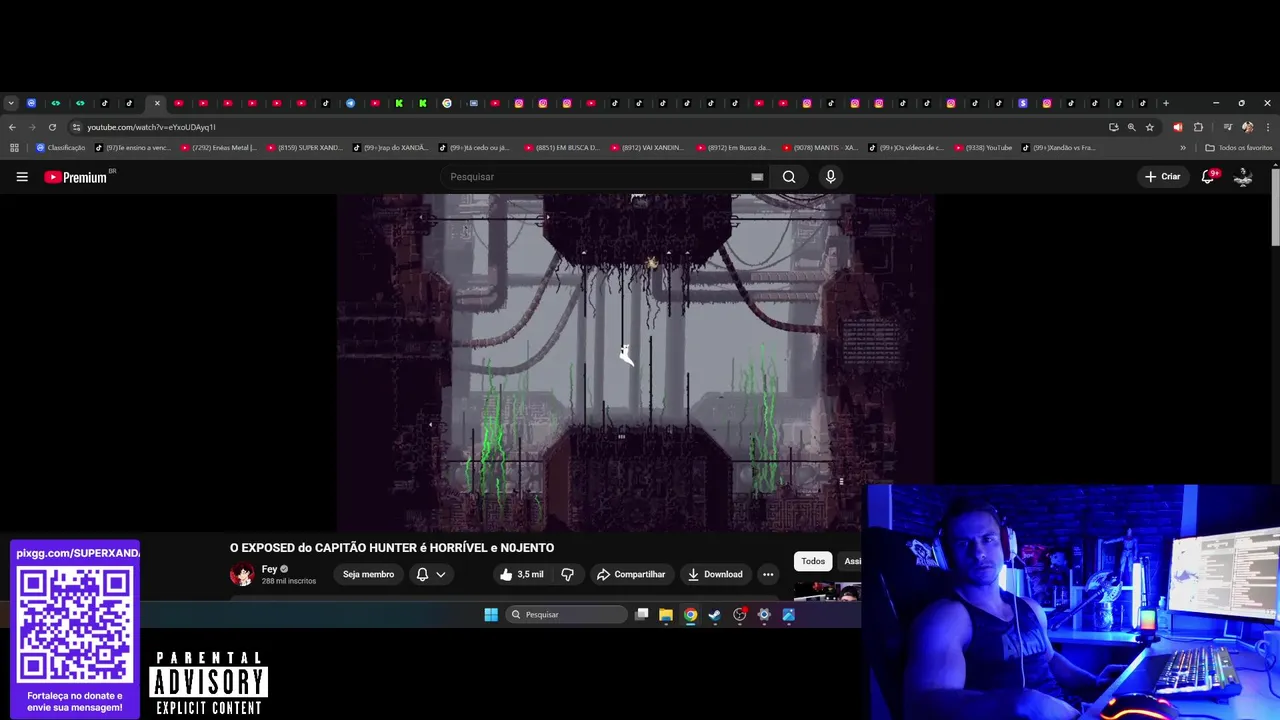Open the zoom magnifier icon in address bar
This screenshot has width=1280, height=720.
tap(1132, 127)
